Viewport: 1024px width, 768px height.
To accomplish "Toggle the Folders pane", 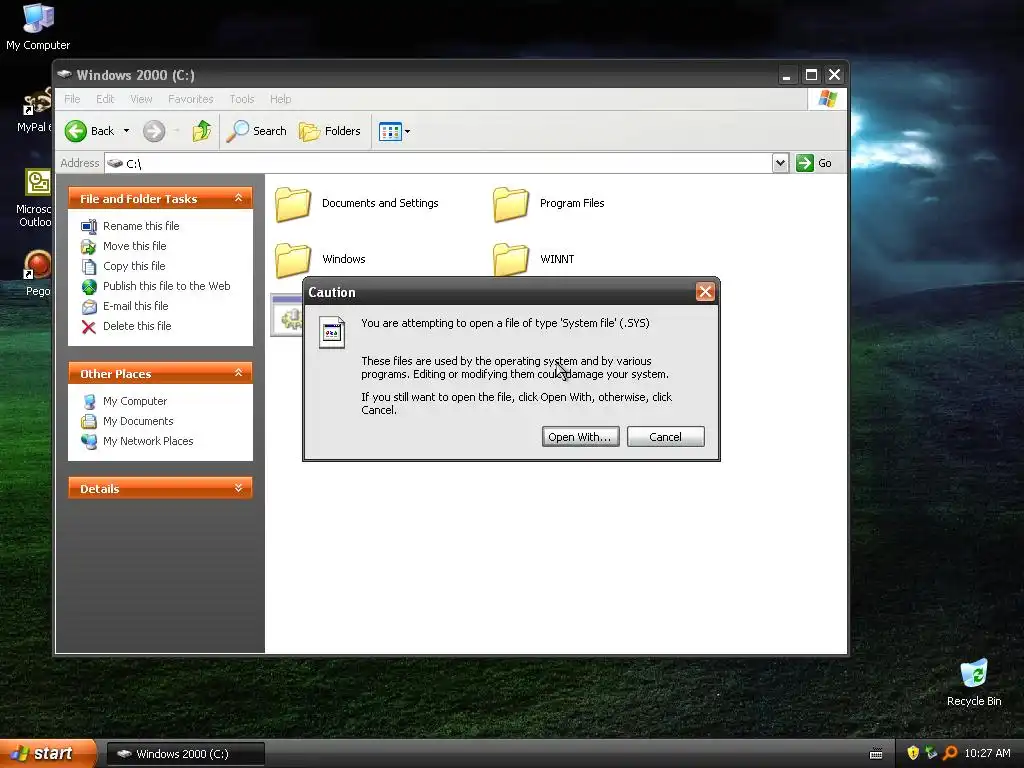I will (330, 131).
